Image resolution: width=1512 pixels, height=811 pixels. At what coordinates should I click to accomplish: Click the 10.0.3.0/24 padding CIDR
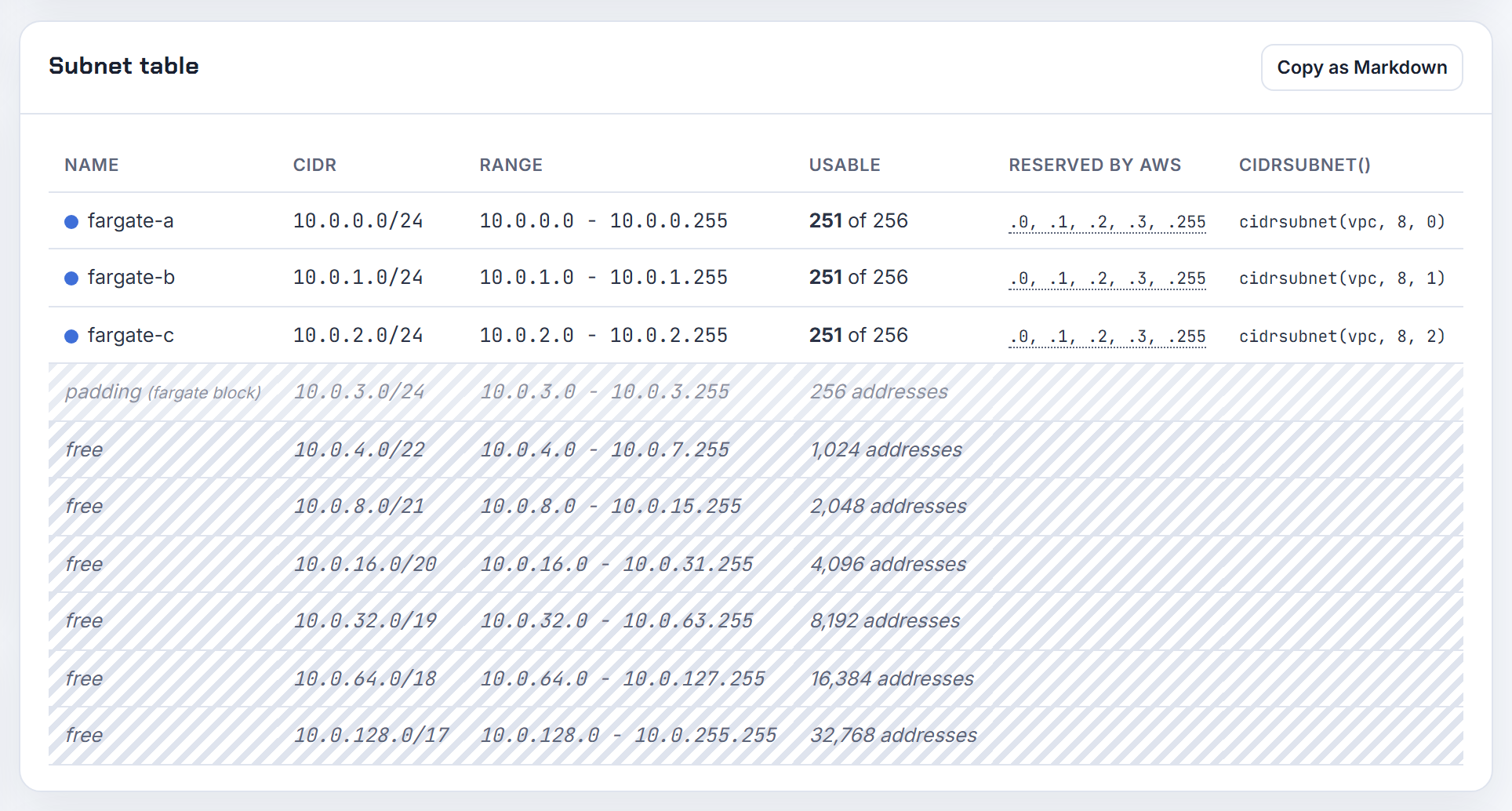(359, 392)
